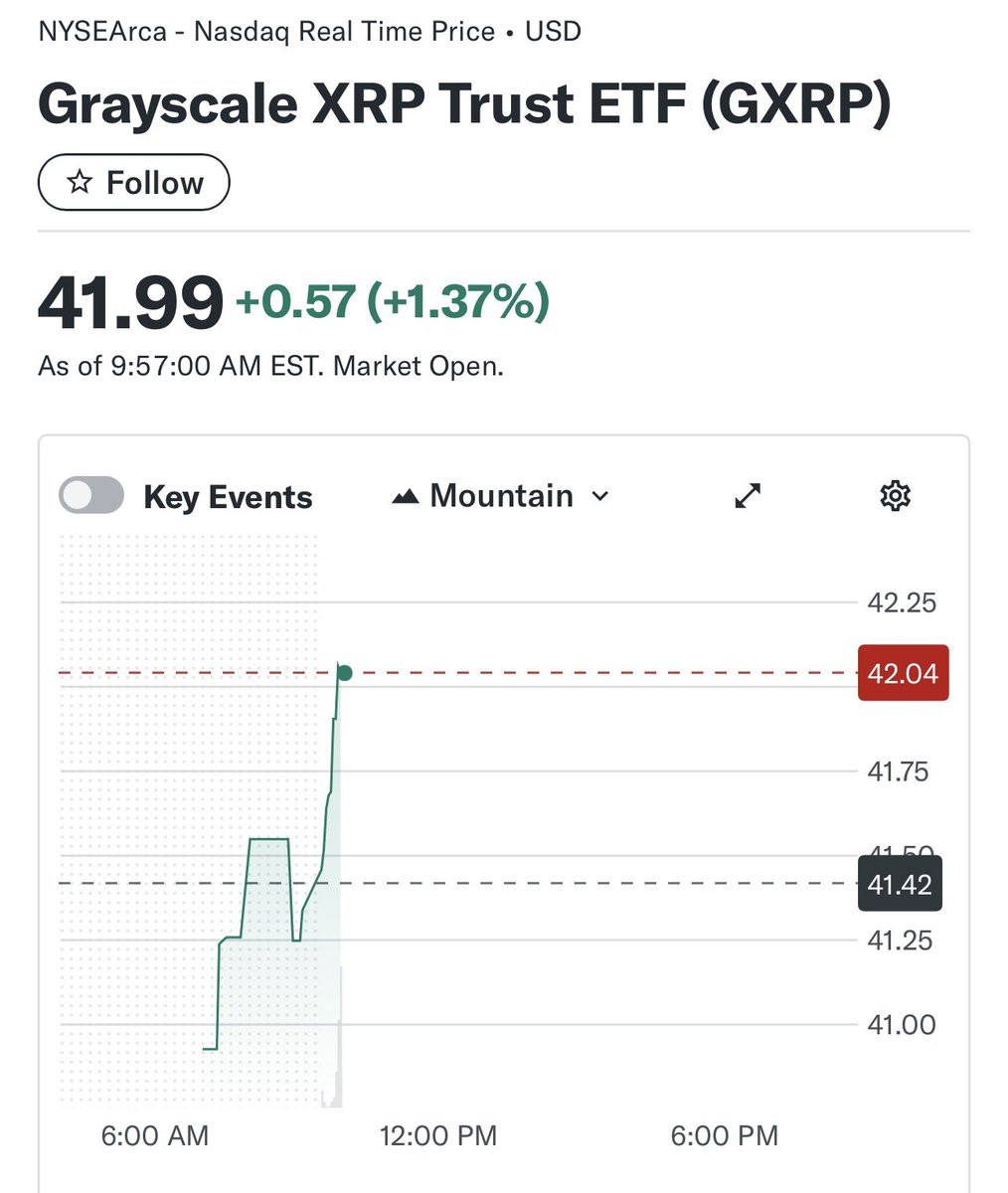Click the 41.99 current price figure
Screen dimensions: 1008x1193
[x=130, y=302]
